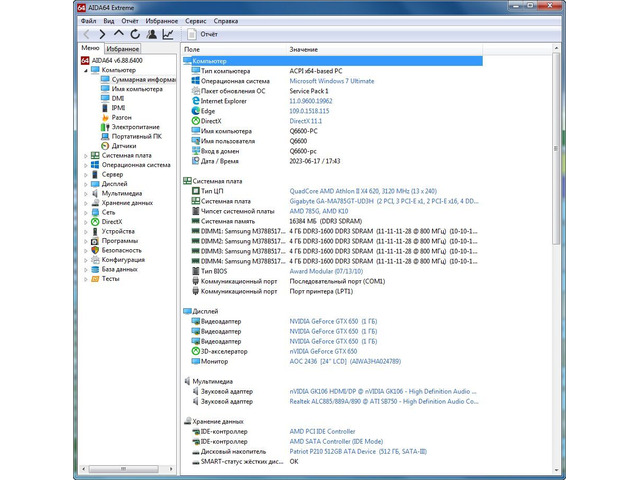Expand the Системная плата tree node
The height and width of the screenshot is (480, 640).
click(x=86, y=156)
